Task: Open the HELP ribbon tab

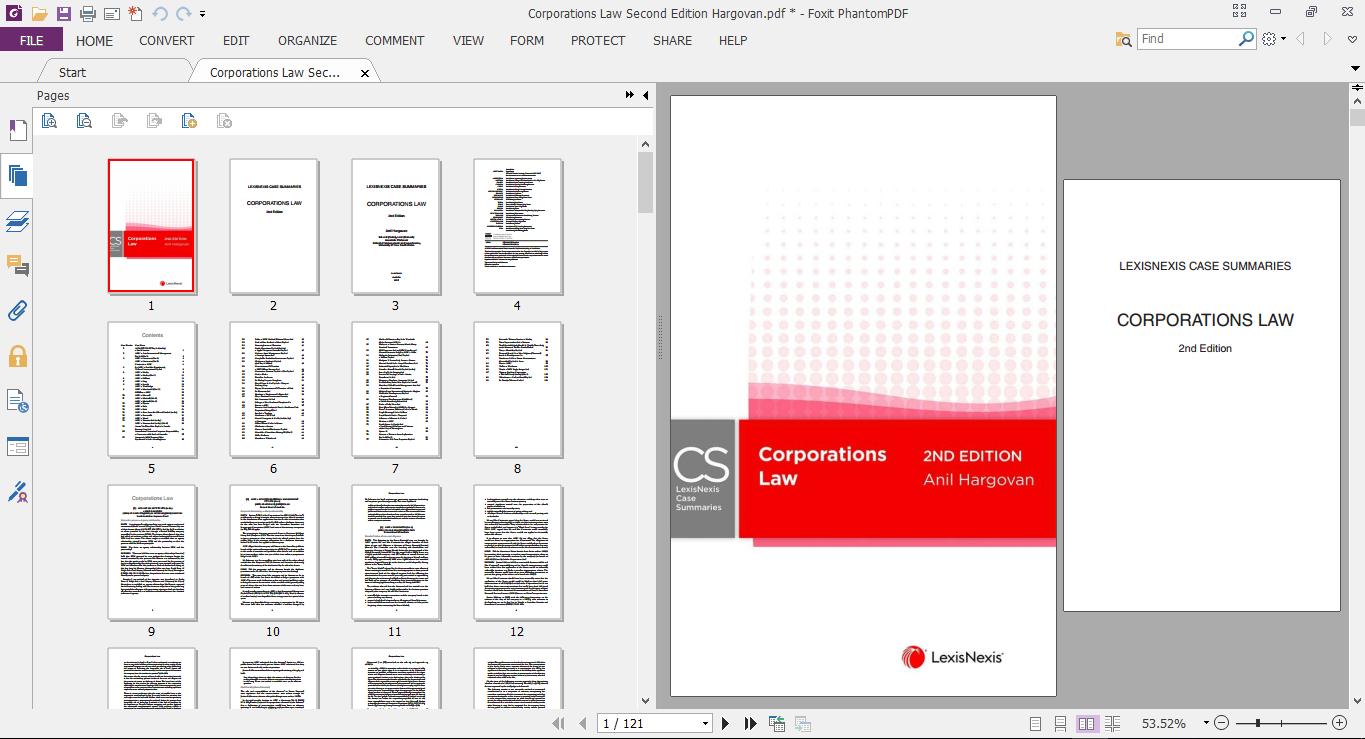Action: [x=733, y=41]
